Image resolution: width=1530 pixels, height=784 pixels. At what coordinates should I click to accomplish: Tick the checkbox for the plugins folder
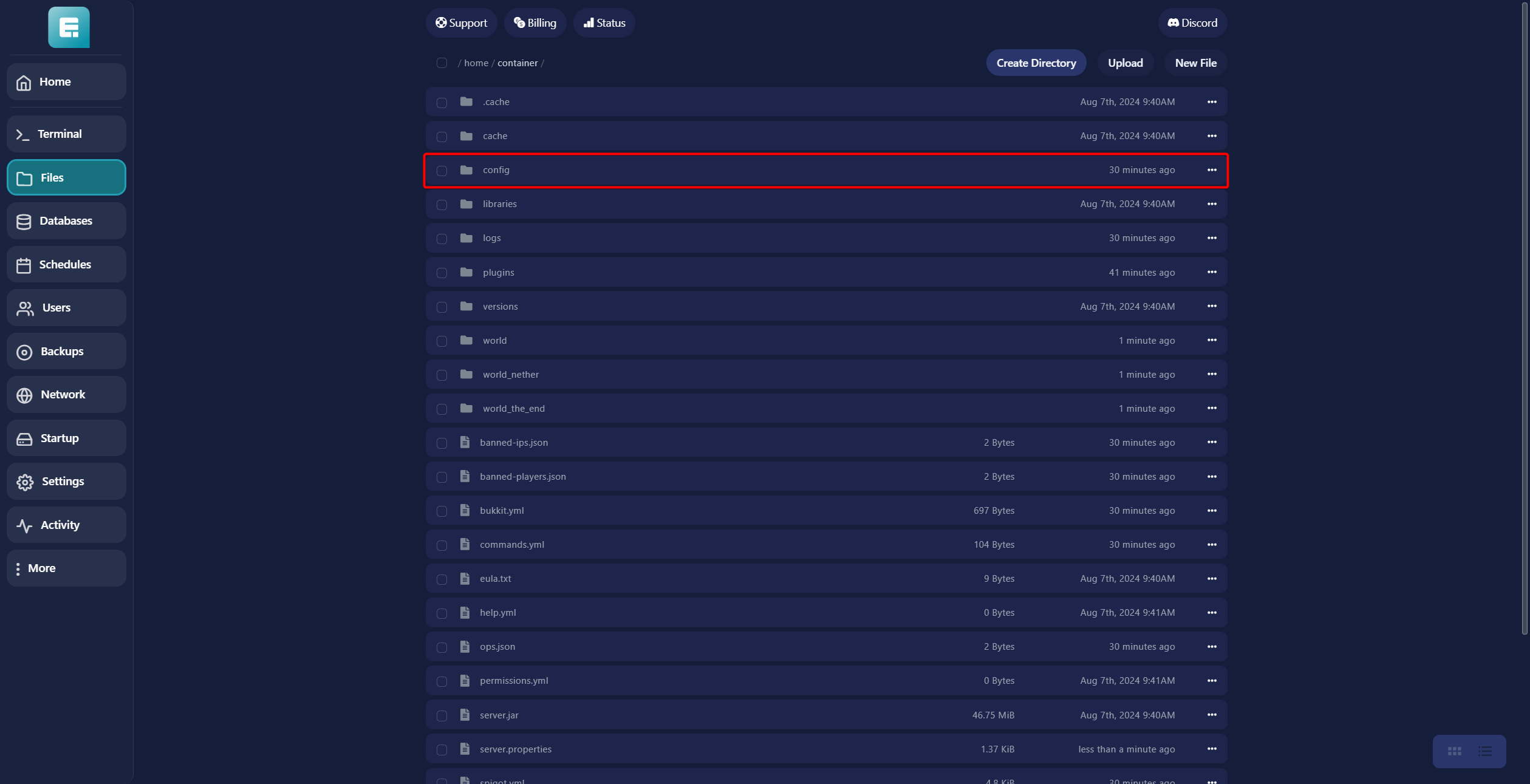tap(442, 273)
